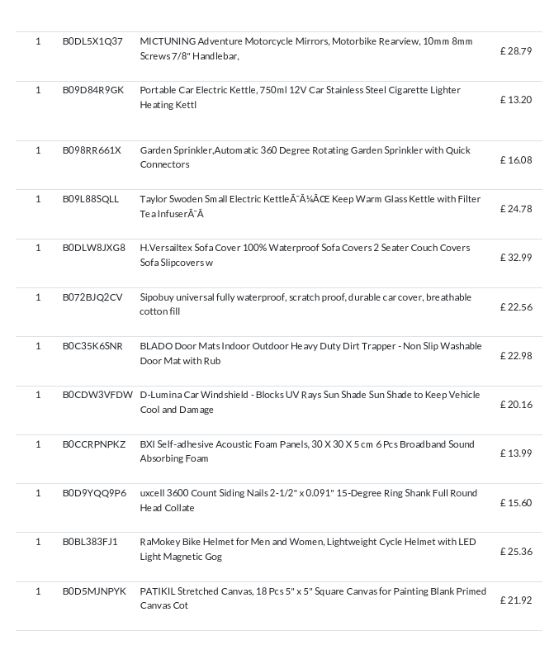This screenshot has width=554, height=650.
Task: Select Sipobuy universal car cover description
Action: [x=305, y=304]
